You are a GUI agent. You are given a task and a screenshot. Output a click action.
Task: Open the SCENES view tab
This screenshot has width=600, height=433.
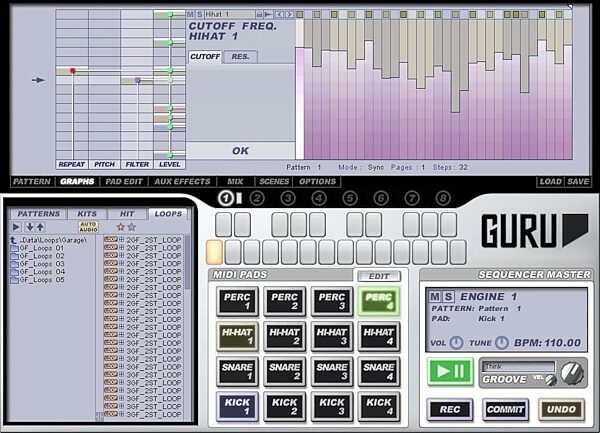274,182
